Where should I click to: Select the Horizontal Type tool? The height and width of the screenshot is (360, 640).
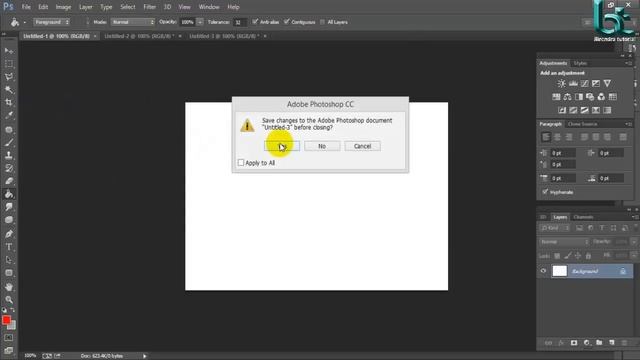coord(9,247)
